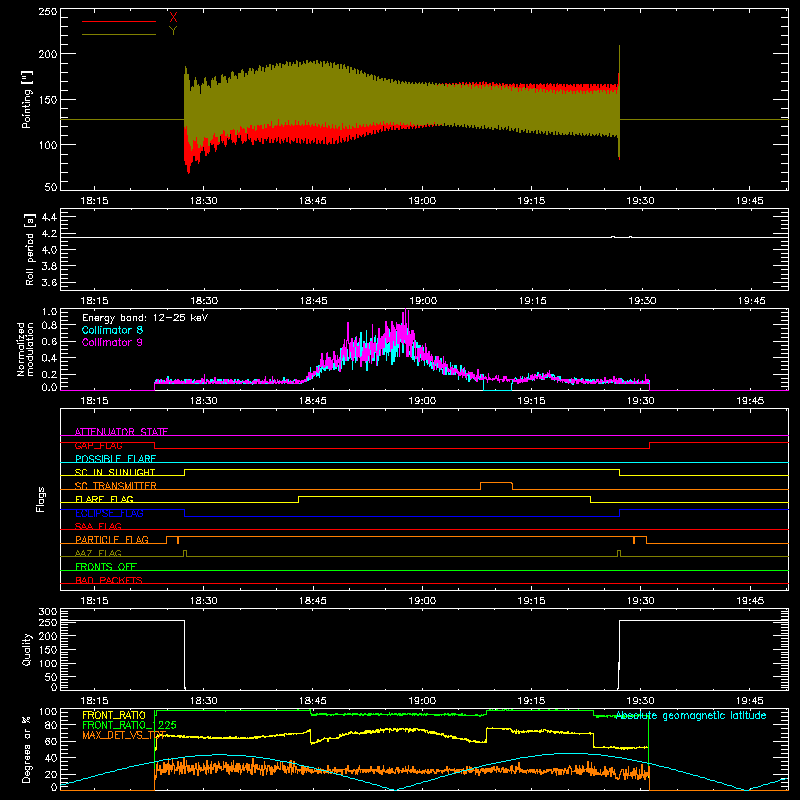Click the BAD_PACKETS flag label
The height and width of the screenshot is (800, 800).
[109, 580]
